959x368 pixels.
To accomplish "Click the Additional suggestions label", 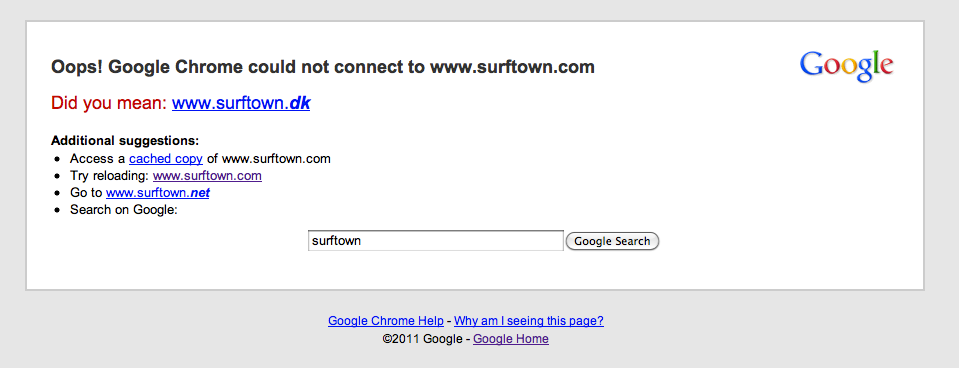I will coord(125,141).
